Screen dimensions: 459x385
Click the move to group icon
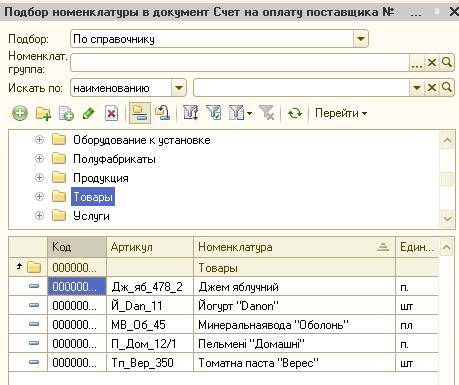point(163,113)
